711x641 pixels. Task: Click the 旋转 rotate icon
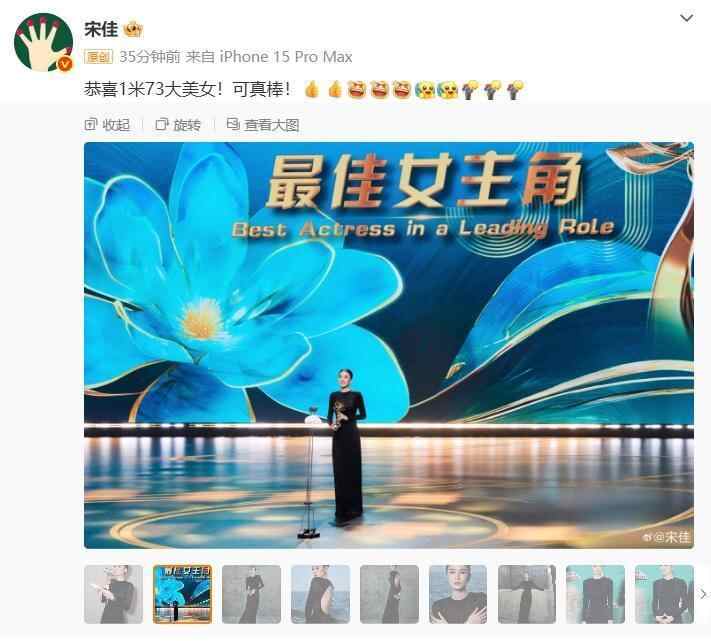[x=161, y=124]
